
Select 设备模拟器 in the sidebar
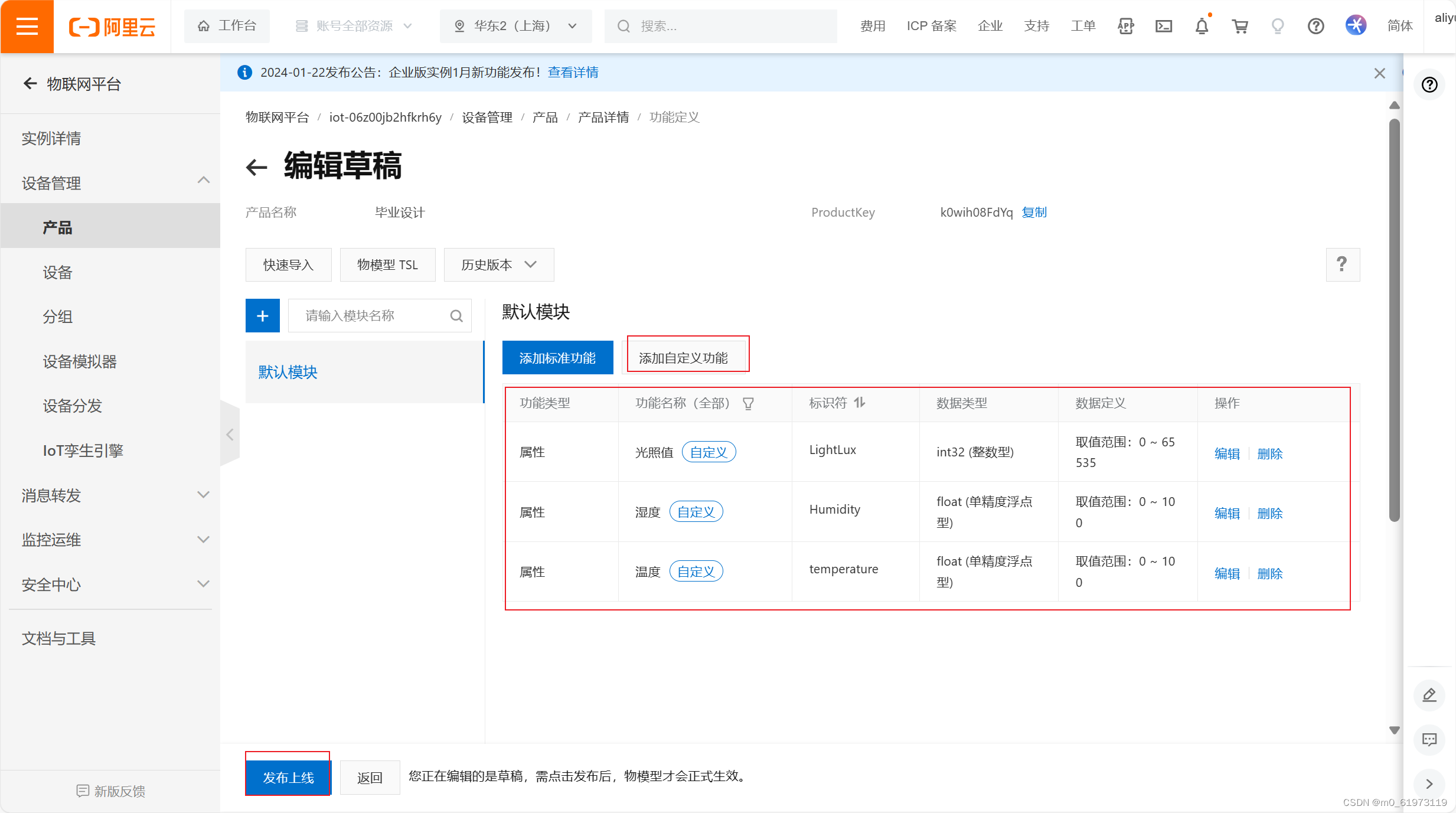click(80, 361)
